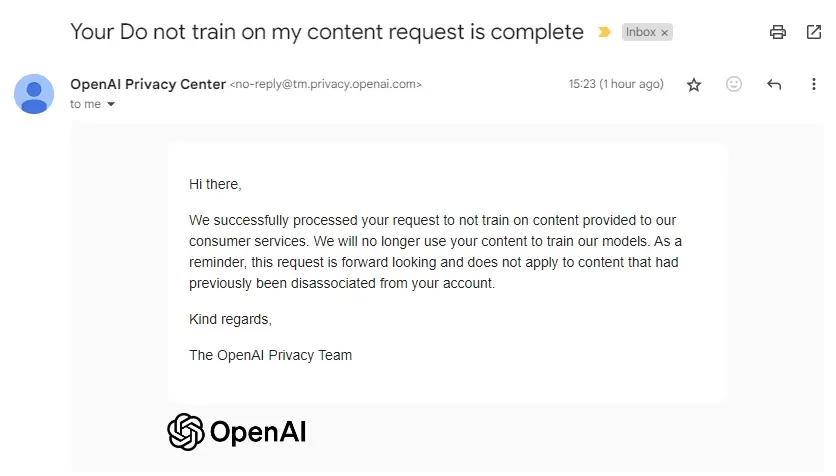Click the sender's profile avatar

(34, 94)
